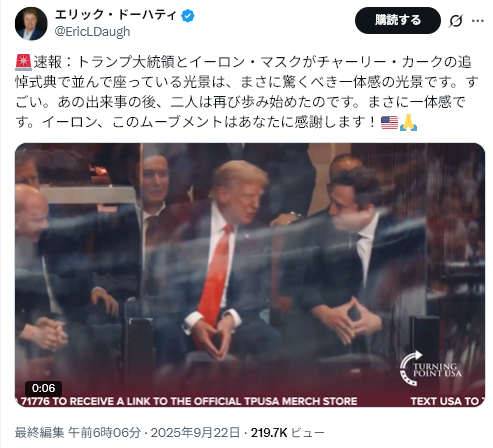Click the 2025年9月22日 date
This screenshot has width=493, height=448.
coord(195,433)
